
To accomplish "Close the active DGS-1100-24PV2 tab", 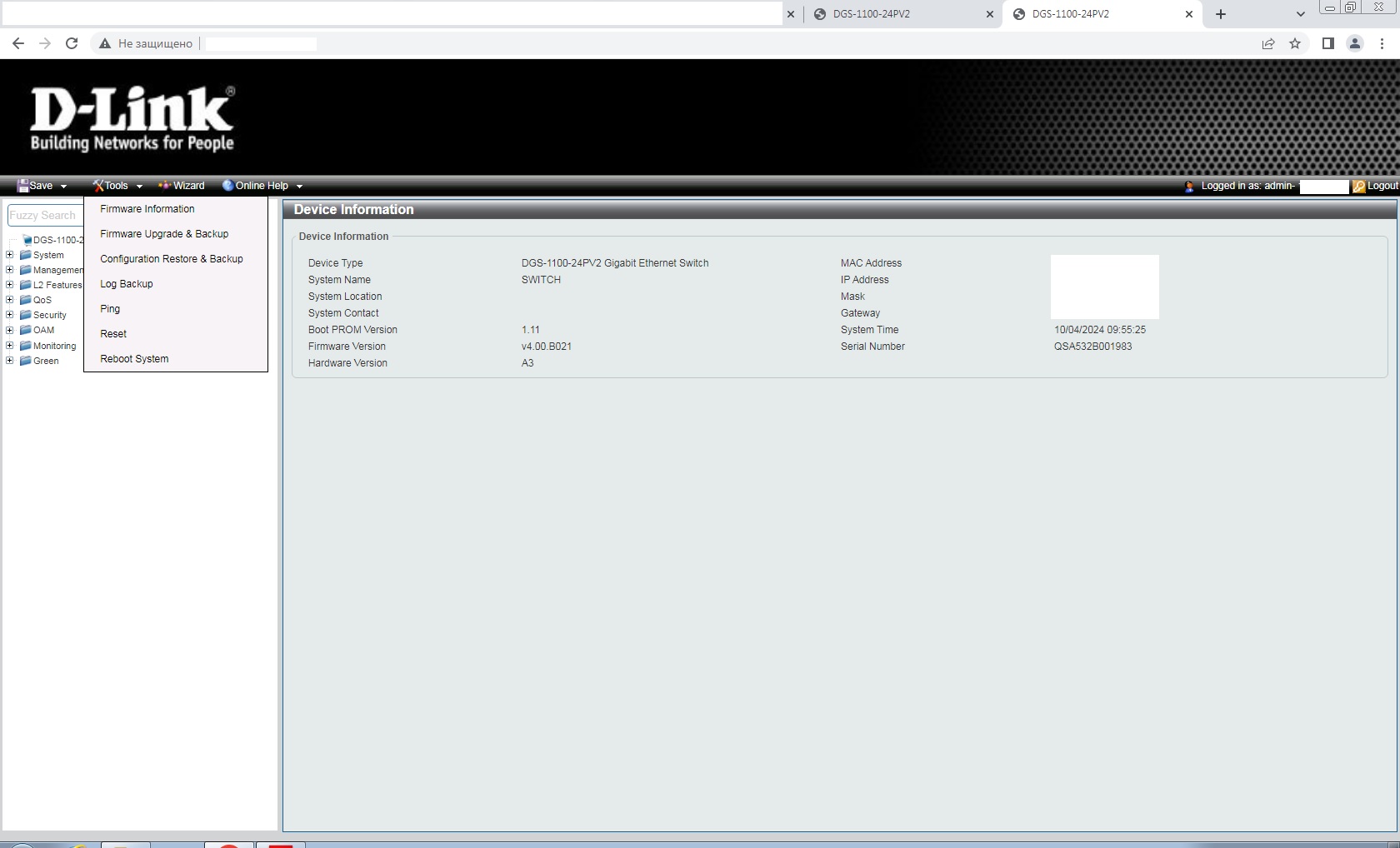I will (x=1189, y=14).
